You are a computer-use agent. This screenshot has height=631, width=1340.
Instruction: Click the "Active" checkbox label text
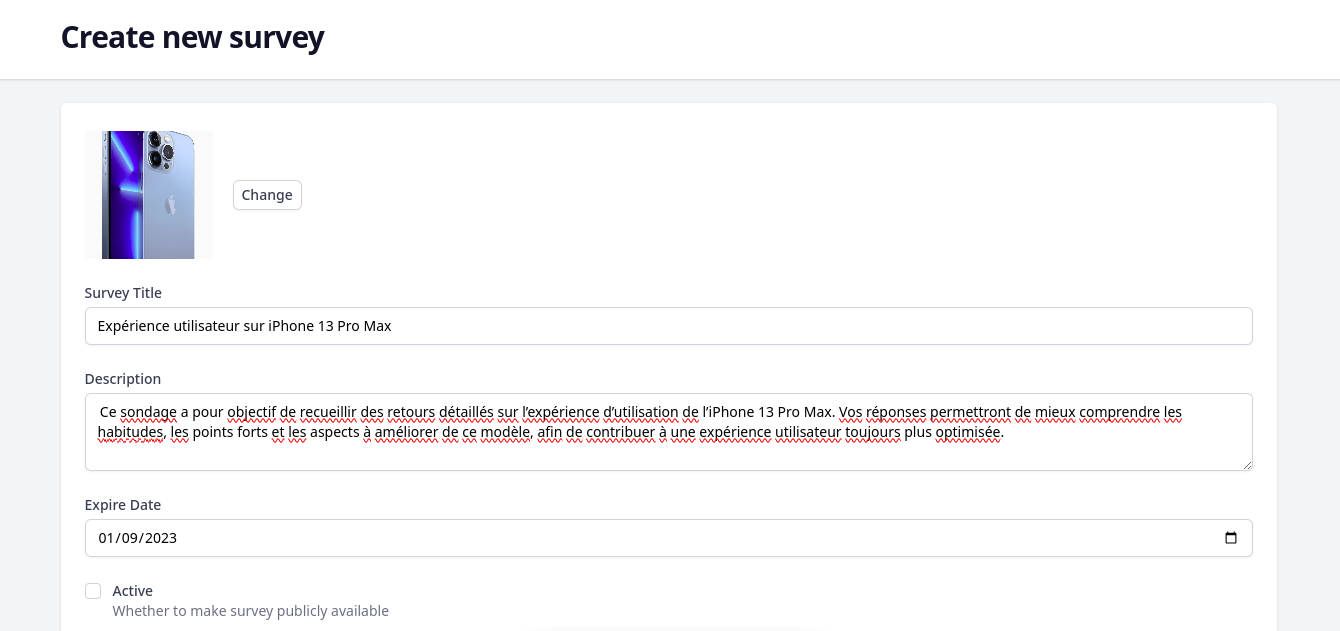click(132, 591)
